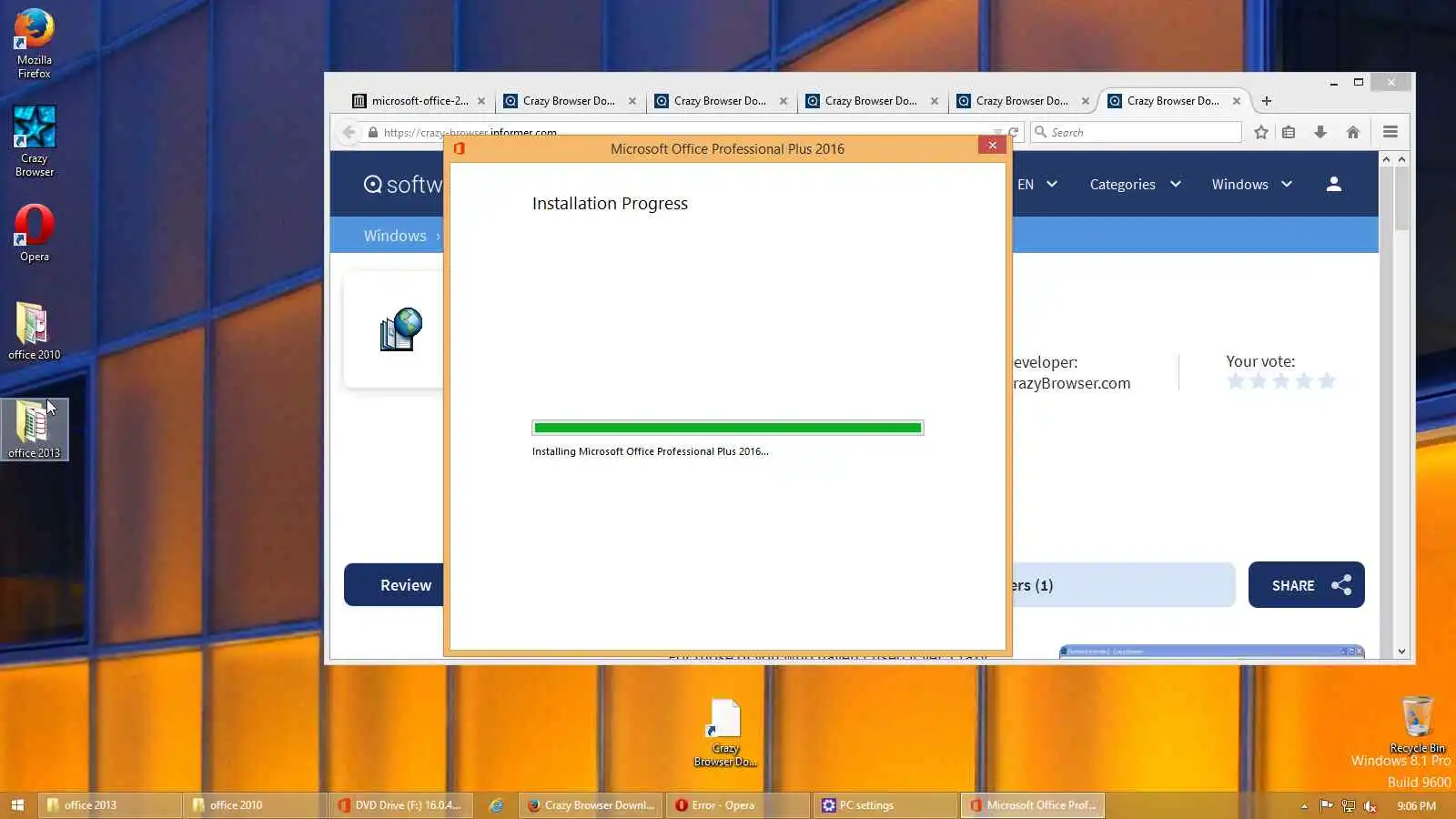The height and width of the screenshot is (819, 1456).
Task: Open the Action Center flag tray icon
Action: tap(1327, 805)
